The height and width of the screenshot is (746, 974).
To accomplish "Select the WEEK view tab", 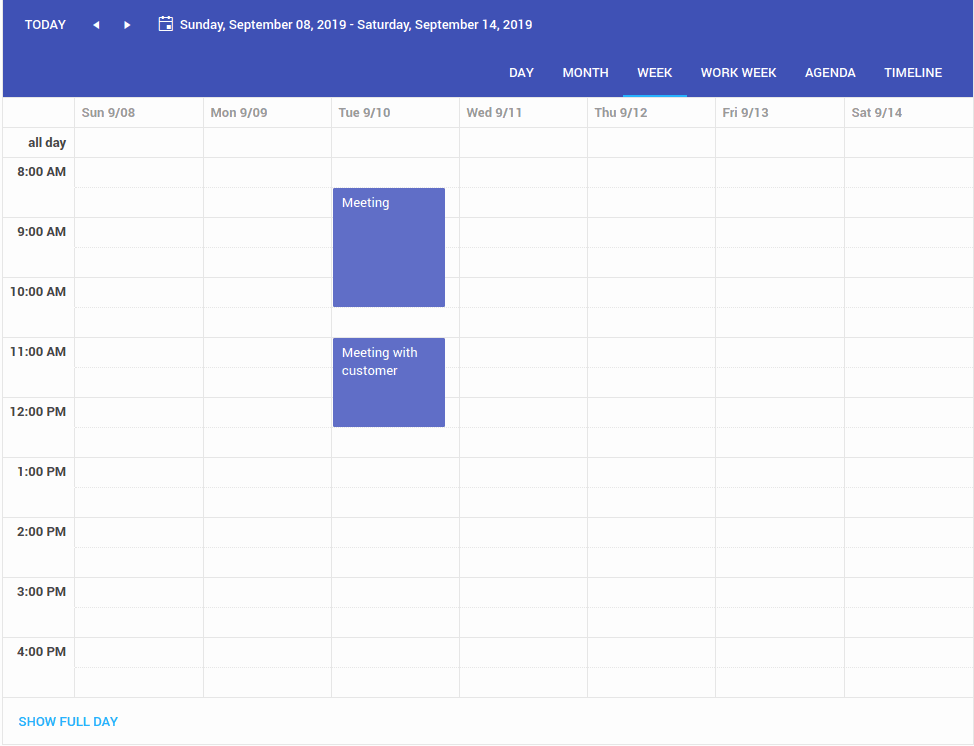I will click(655, 73).
